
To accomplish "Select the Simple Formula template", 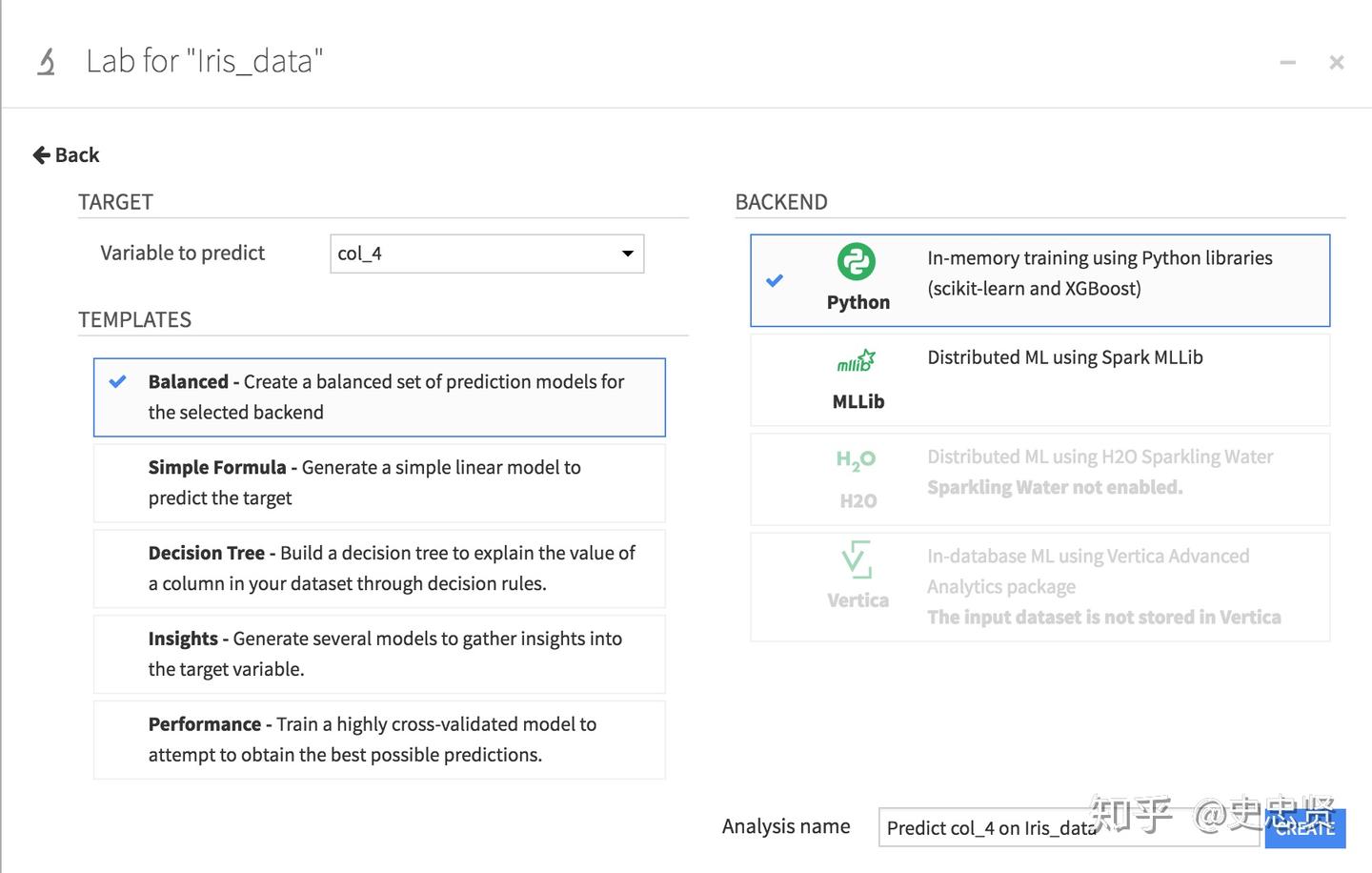I will tap(379, 483).
